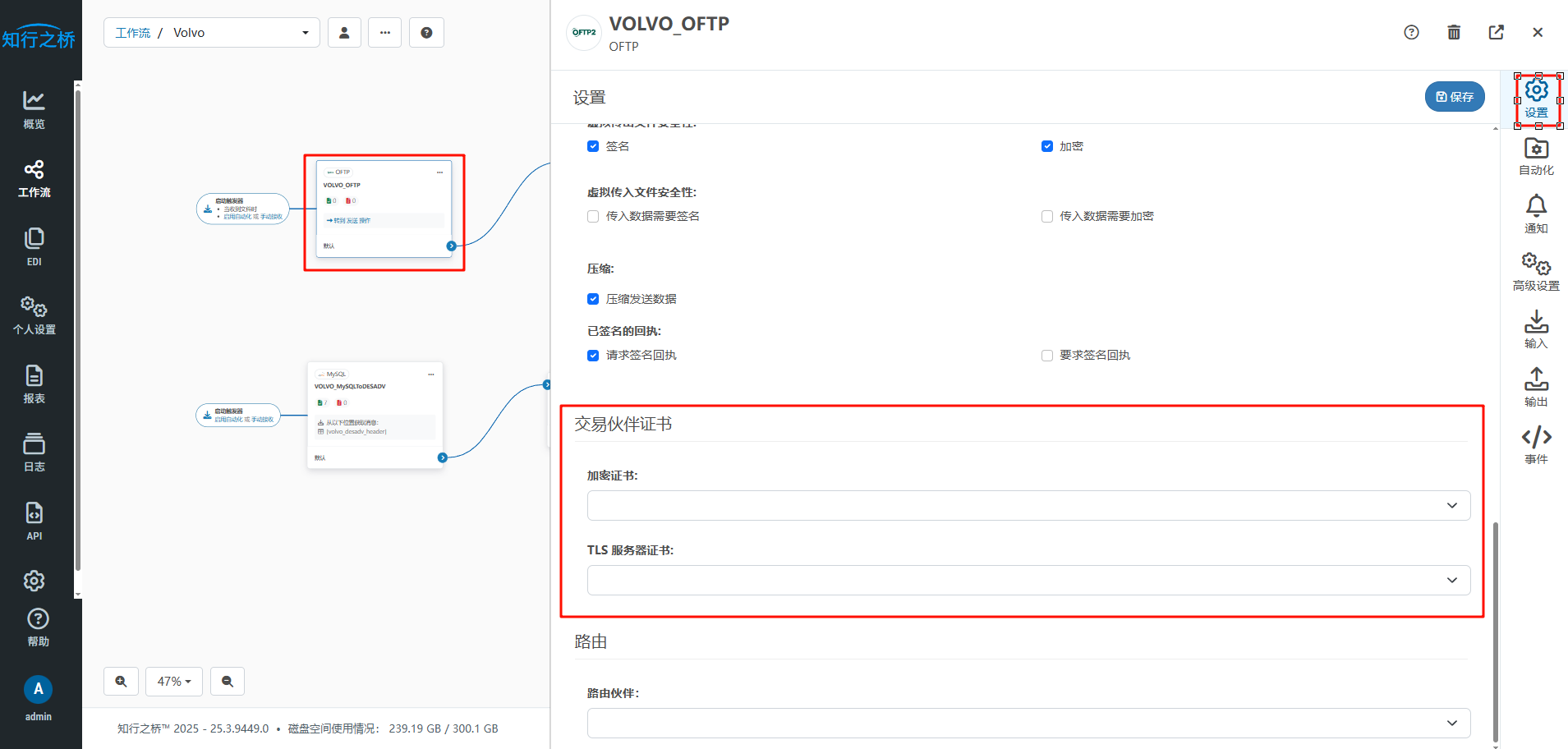The width and height of the screenshot is (1568, 749).
Task: Delete connector using trash icon
Action: [1453, 32]
